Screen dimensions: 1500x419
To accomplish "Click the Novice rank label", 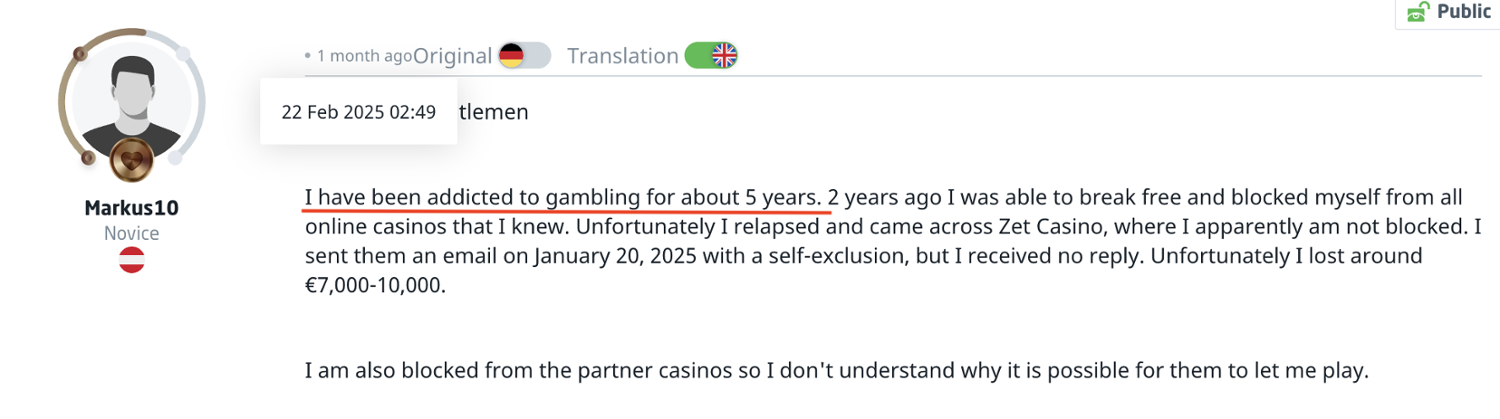I will pyautogui.click(x=131, y=233).
